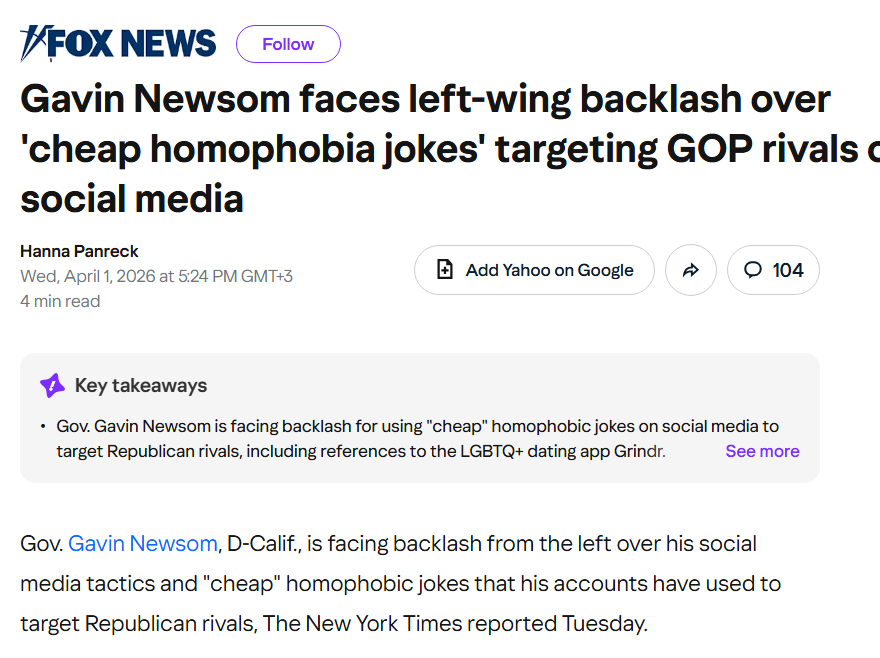Click the 104 comments count

pos(788,270)
